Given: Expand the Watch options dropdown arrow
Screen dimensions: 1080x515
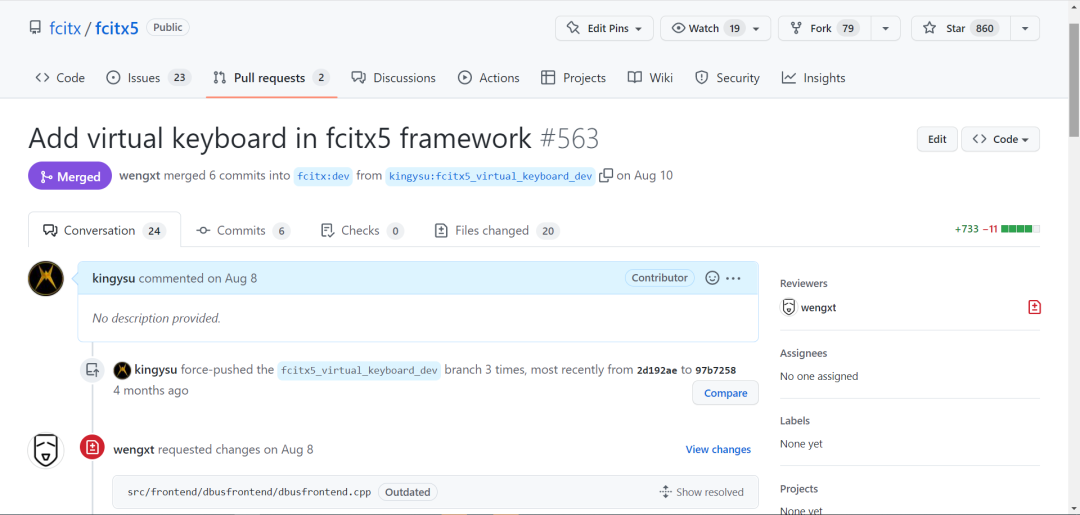Looking at the screenshot, I should tap(757, 28).
